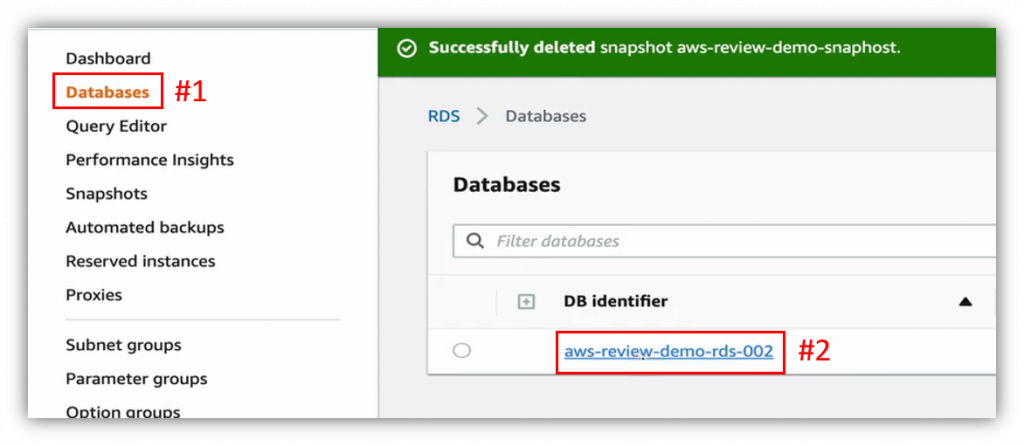
Task: Click the DB identifier column header
Action: (616, 301)
